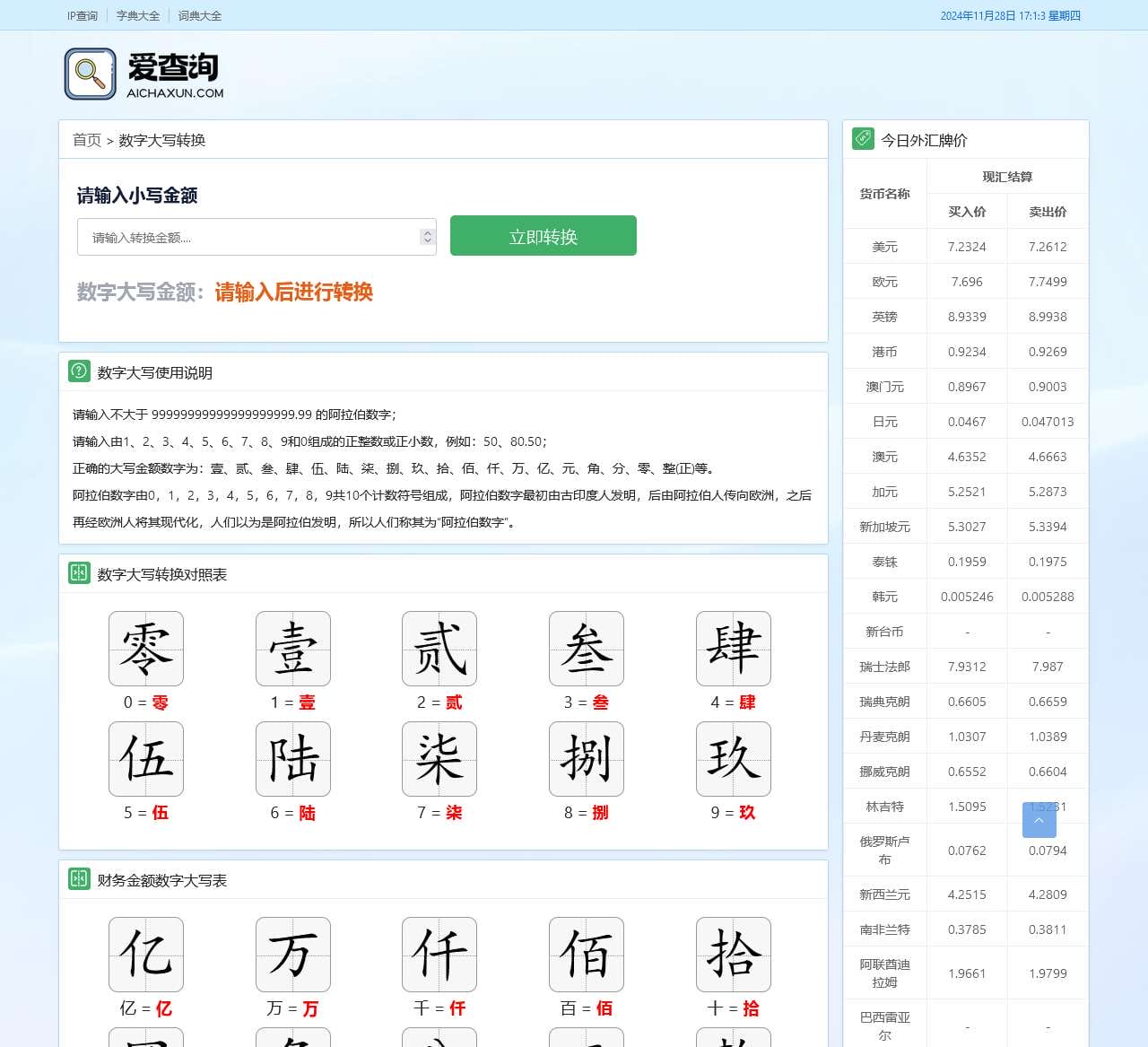This screenshot has height=1047, width=1148.
Task: Click the 英镑 sell price 8.9938
Action: coord(1048,317)
